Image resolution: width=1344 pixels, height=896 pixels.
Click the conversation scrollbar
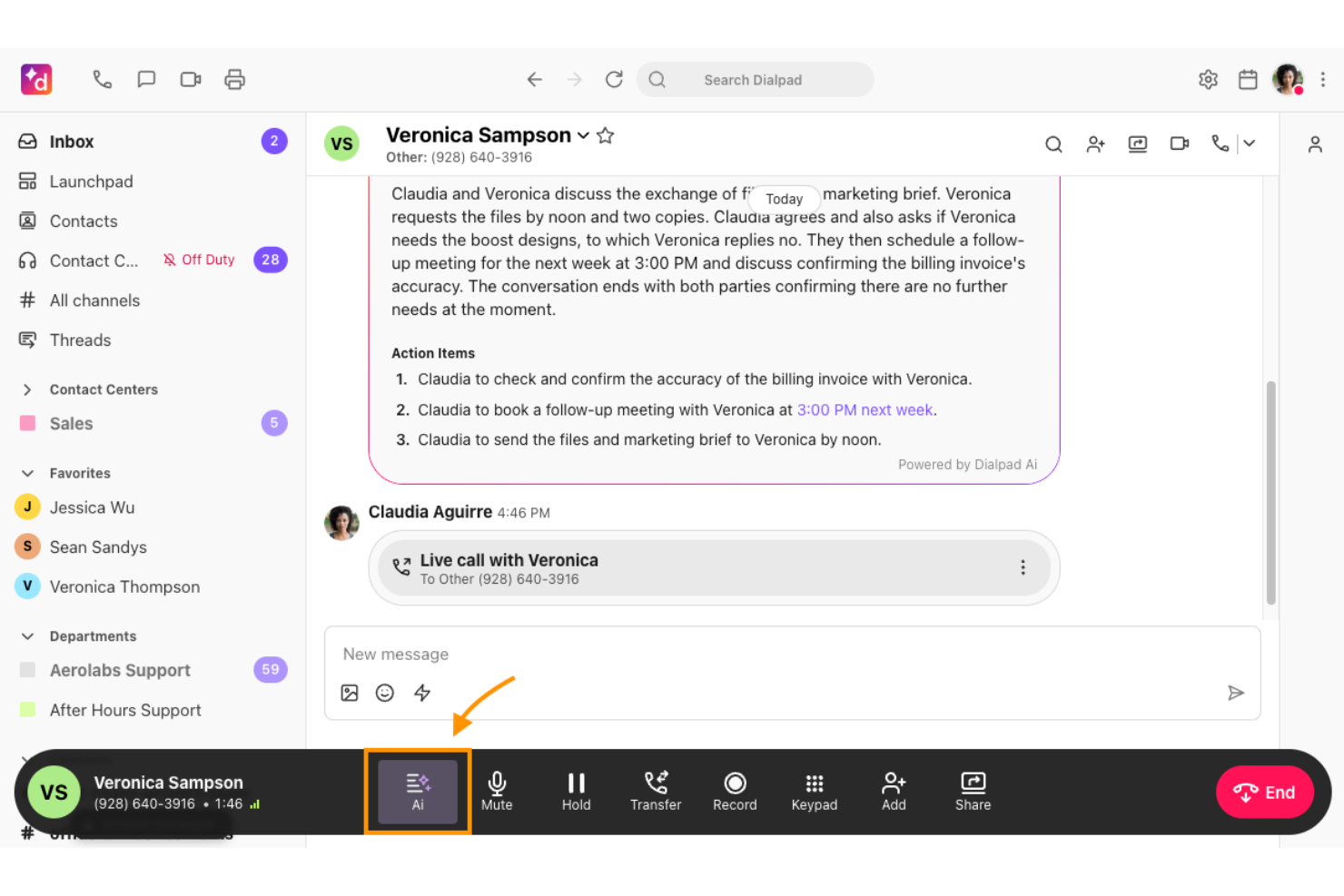click(x=1271, y=493)
